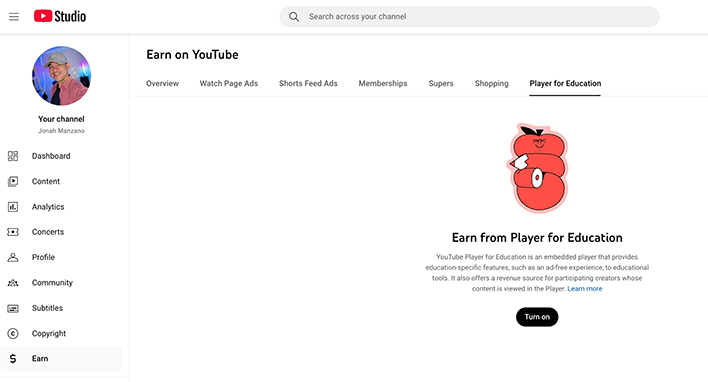The height and width of the screenshot is (382, 708).
Task: Click the Earn on YouTube heading
Action: tap(192, 55)
